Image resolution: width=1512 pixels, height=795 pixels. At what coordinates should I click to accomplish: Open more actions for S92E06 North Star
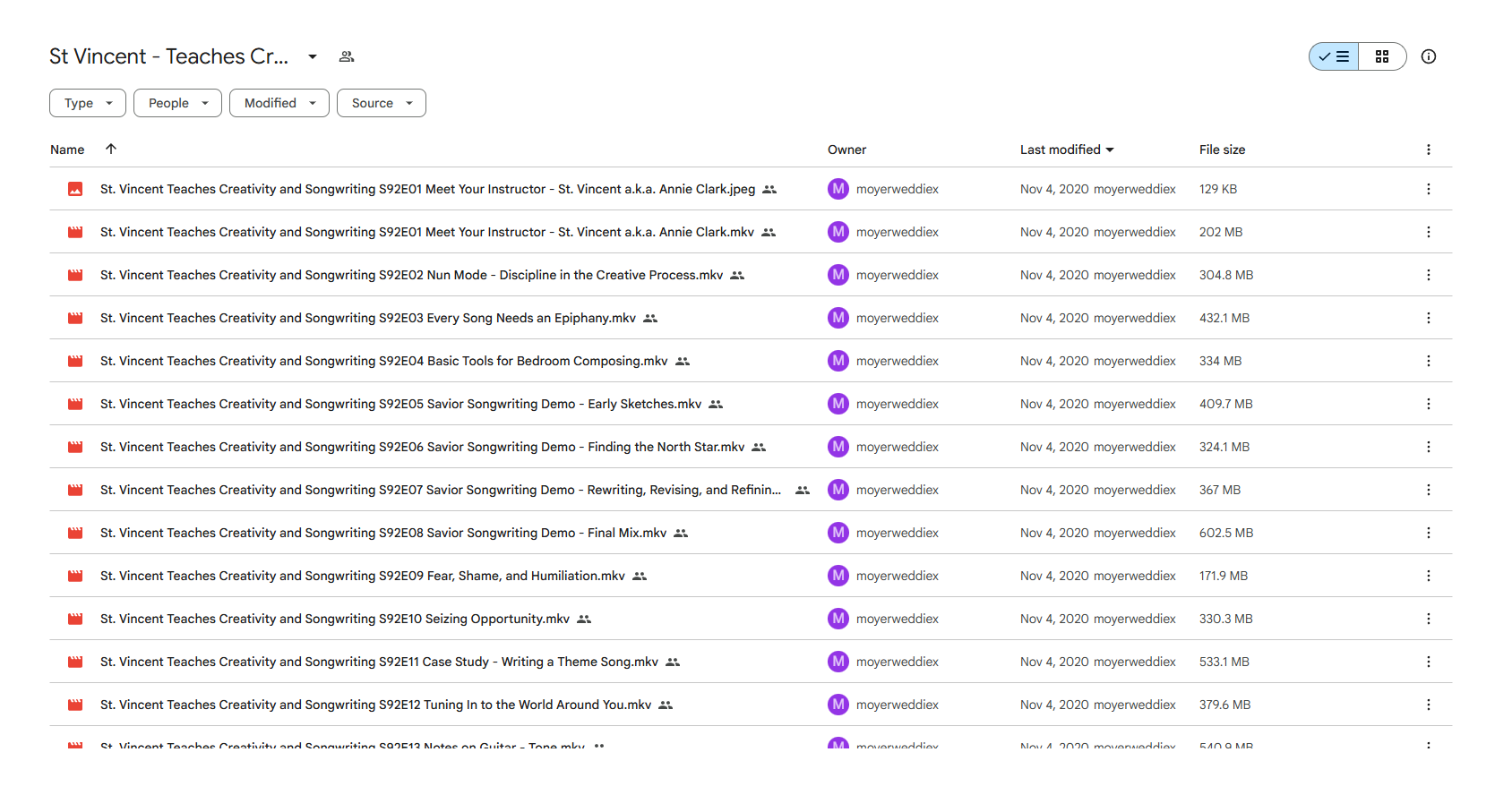tap(1429, 447)
